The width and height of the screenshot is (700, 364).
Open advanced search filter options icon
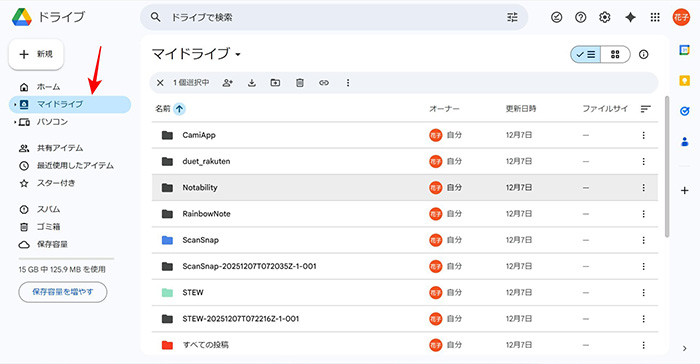tap(512, 17)
